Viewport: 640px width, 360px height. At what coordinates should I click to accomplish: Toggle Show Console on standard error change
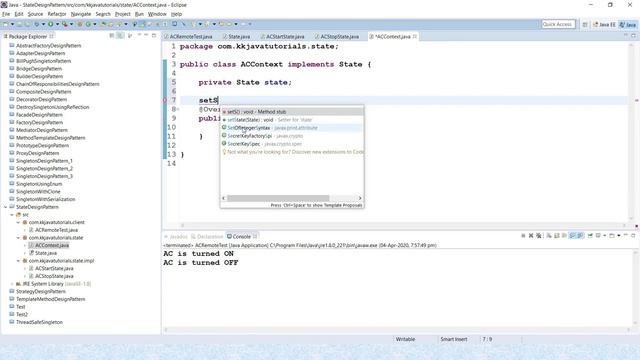580,236
